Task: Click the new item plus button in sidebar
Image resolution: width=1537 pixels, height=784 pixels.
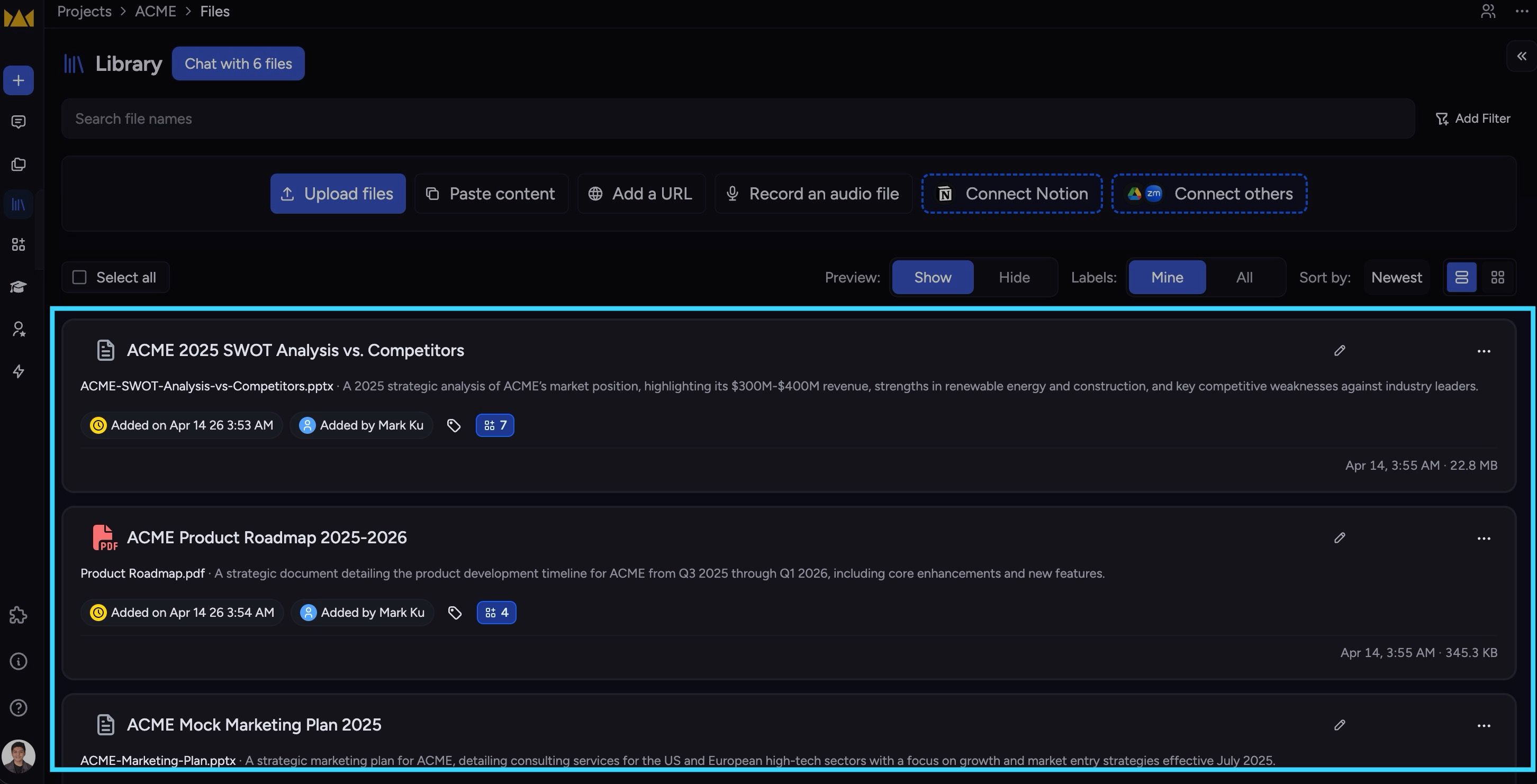Action: coord(19,80)
